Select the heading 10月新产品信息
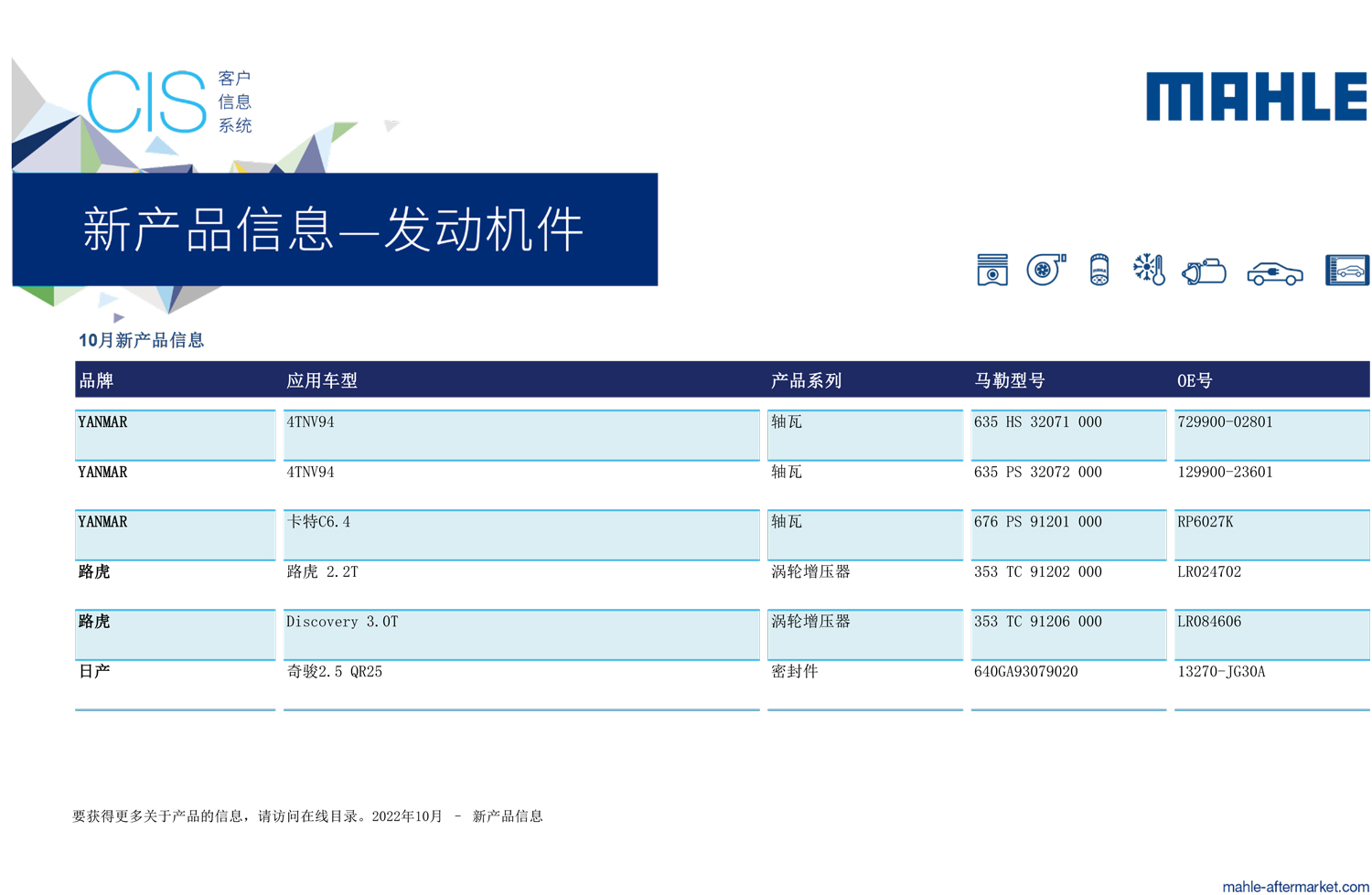This screenshot has width=1372, height=895. (141, 340)
